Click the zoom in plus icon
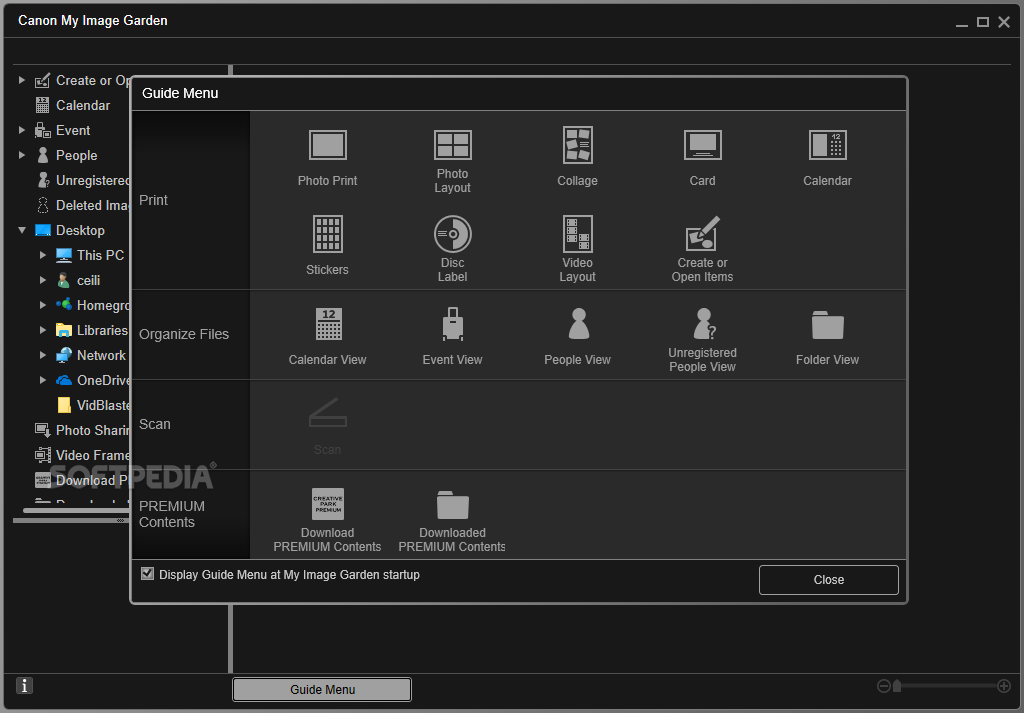 pyautogui.click(x=1004, y=686)
